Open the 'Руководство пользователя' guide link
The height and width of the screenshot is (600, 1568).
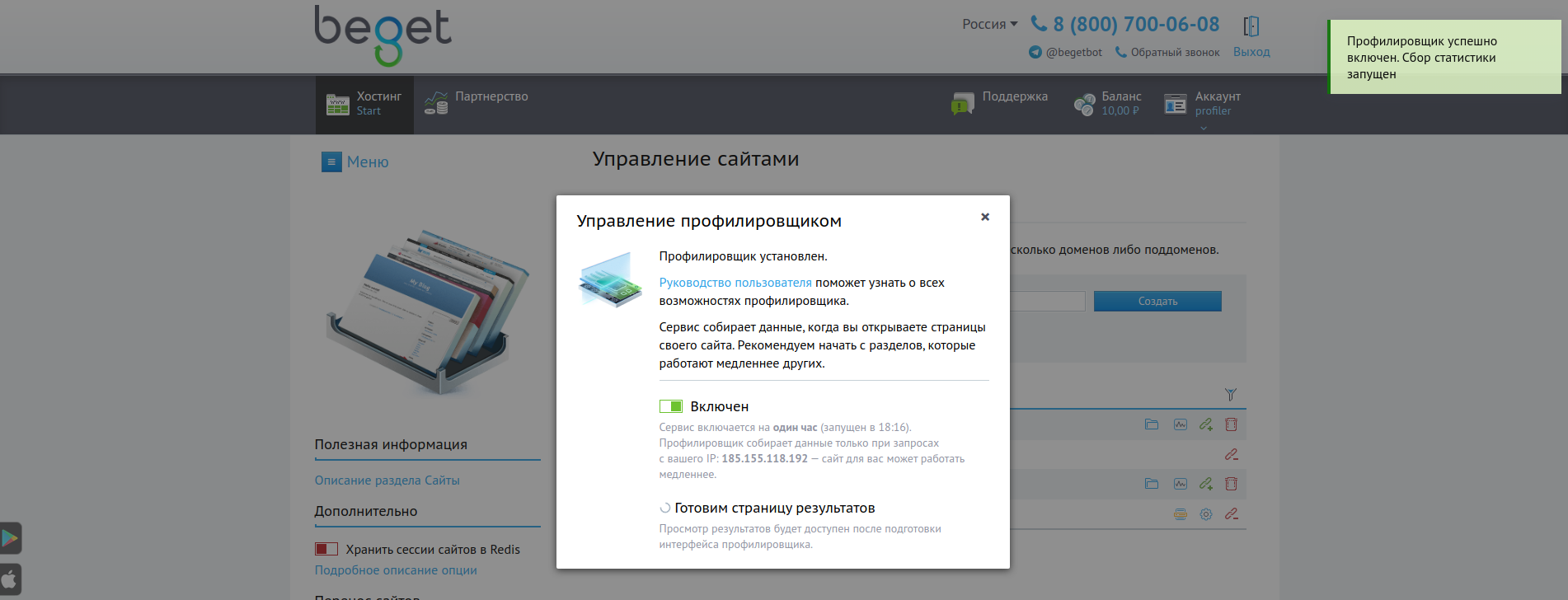click(x=735, y=283)
